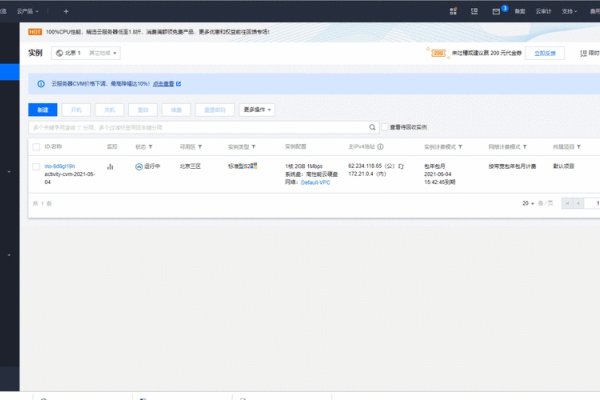600x400 pixels.
Task: Click the filter icon on 可用区 column header
Action: (x=200, y=147)
